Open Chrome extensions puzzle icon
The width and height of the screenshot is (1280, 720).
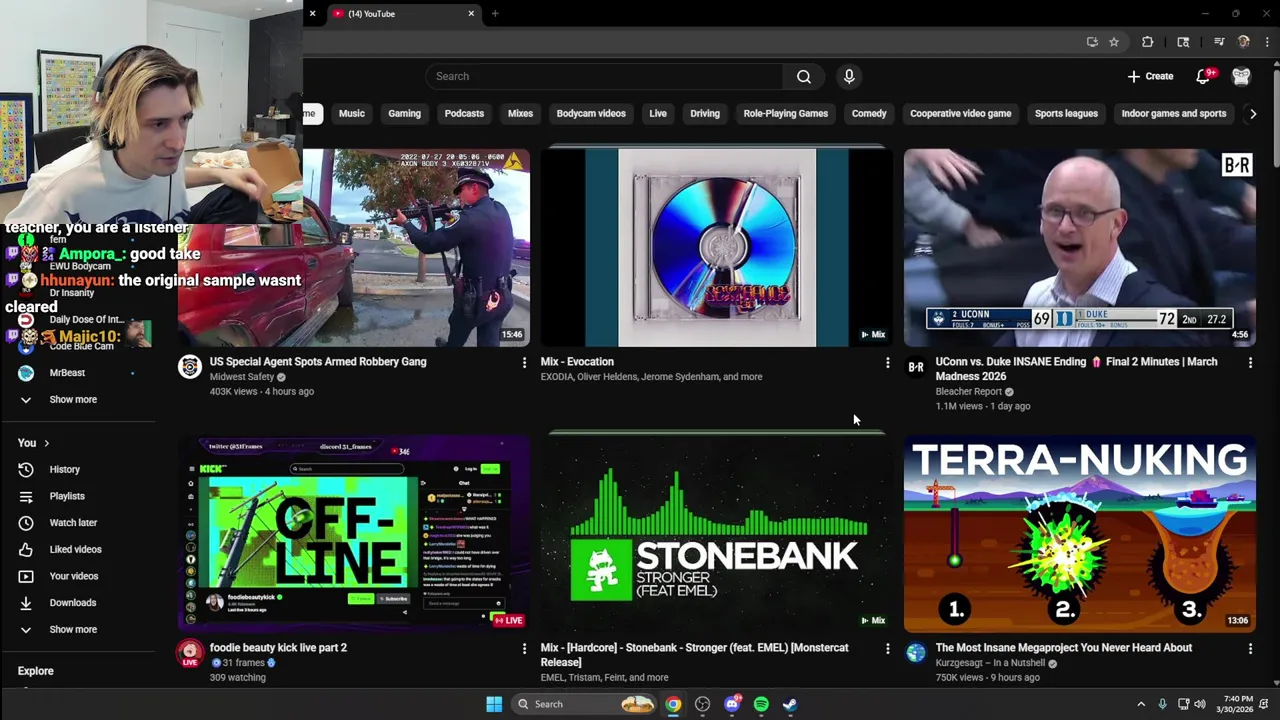point(1147,42)
